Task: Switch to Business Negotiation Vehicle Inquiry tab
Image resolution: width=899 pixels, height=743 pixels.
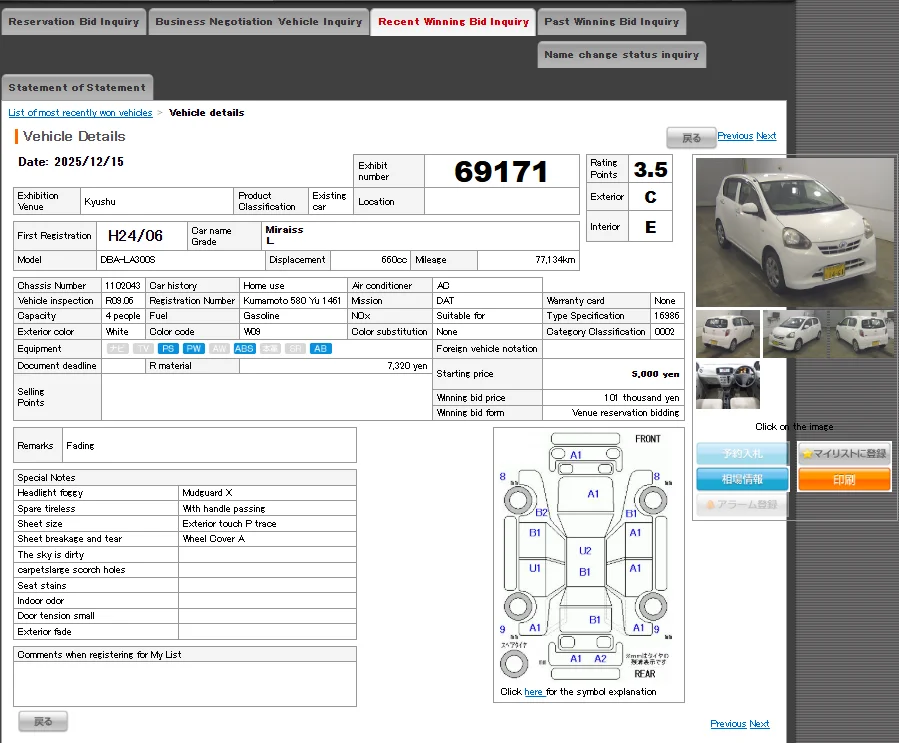Action: click(x=259, y=22)
